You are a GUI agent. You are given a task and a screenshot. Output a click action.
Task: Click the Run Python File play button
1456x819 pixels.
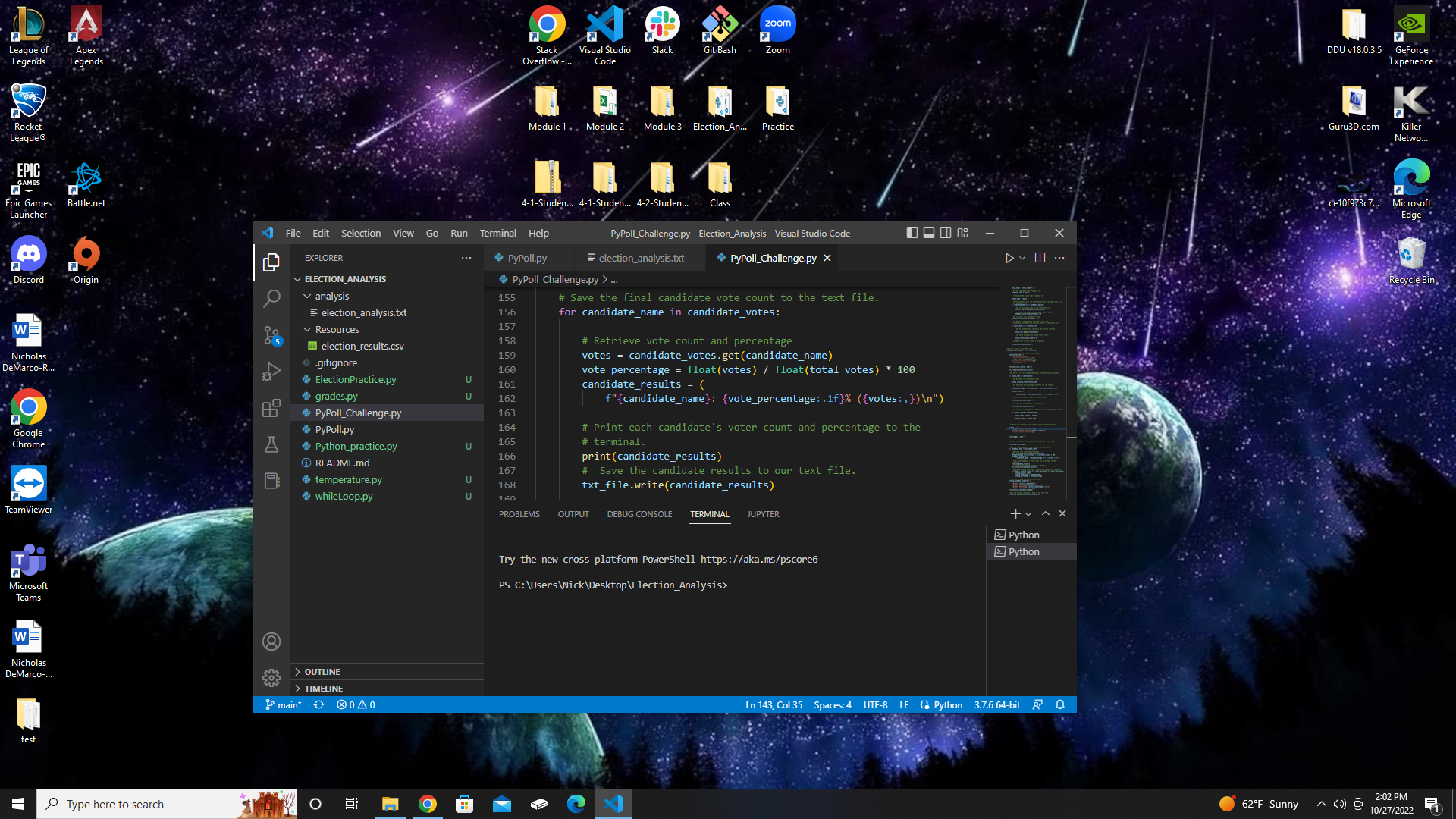click(x=1009, y=258)
